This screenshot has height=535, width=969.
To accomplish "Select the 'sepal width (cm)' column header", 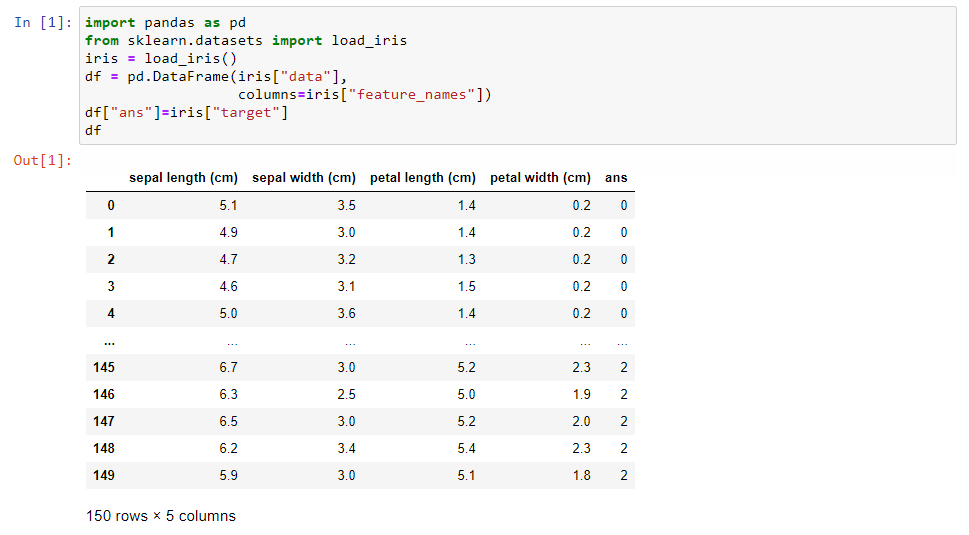I will click(x=303, y=178).
